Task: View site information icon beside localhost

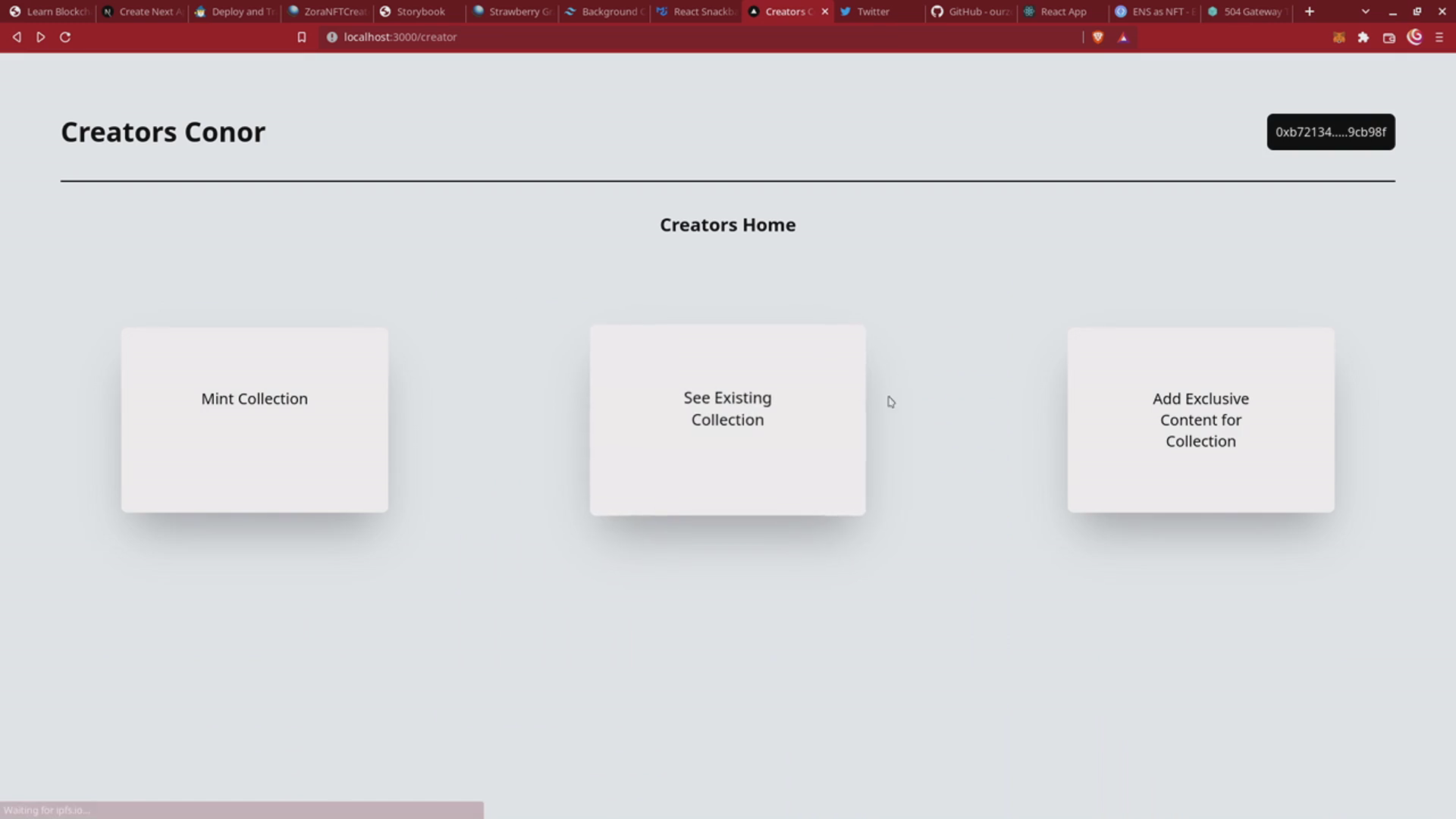Action: tap(331, 37)
